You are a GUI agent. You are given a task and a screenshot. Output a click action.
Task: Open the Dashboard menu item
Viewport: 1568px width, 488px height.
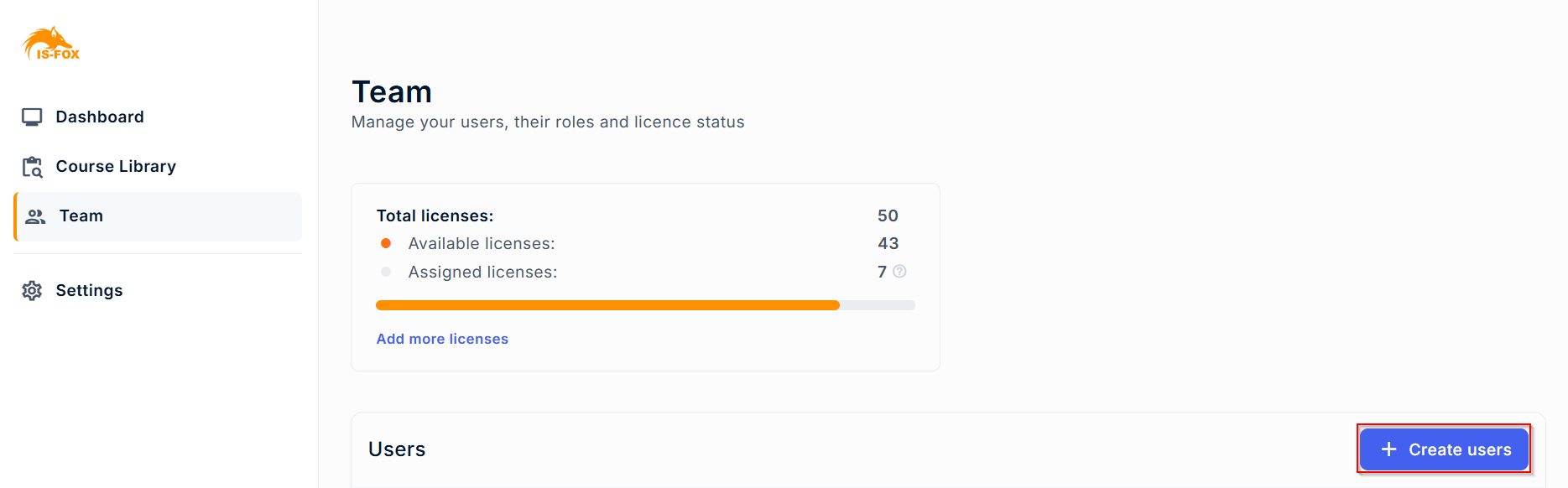click(x=100, y=117)
